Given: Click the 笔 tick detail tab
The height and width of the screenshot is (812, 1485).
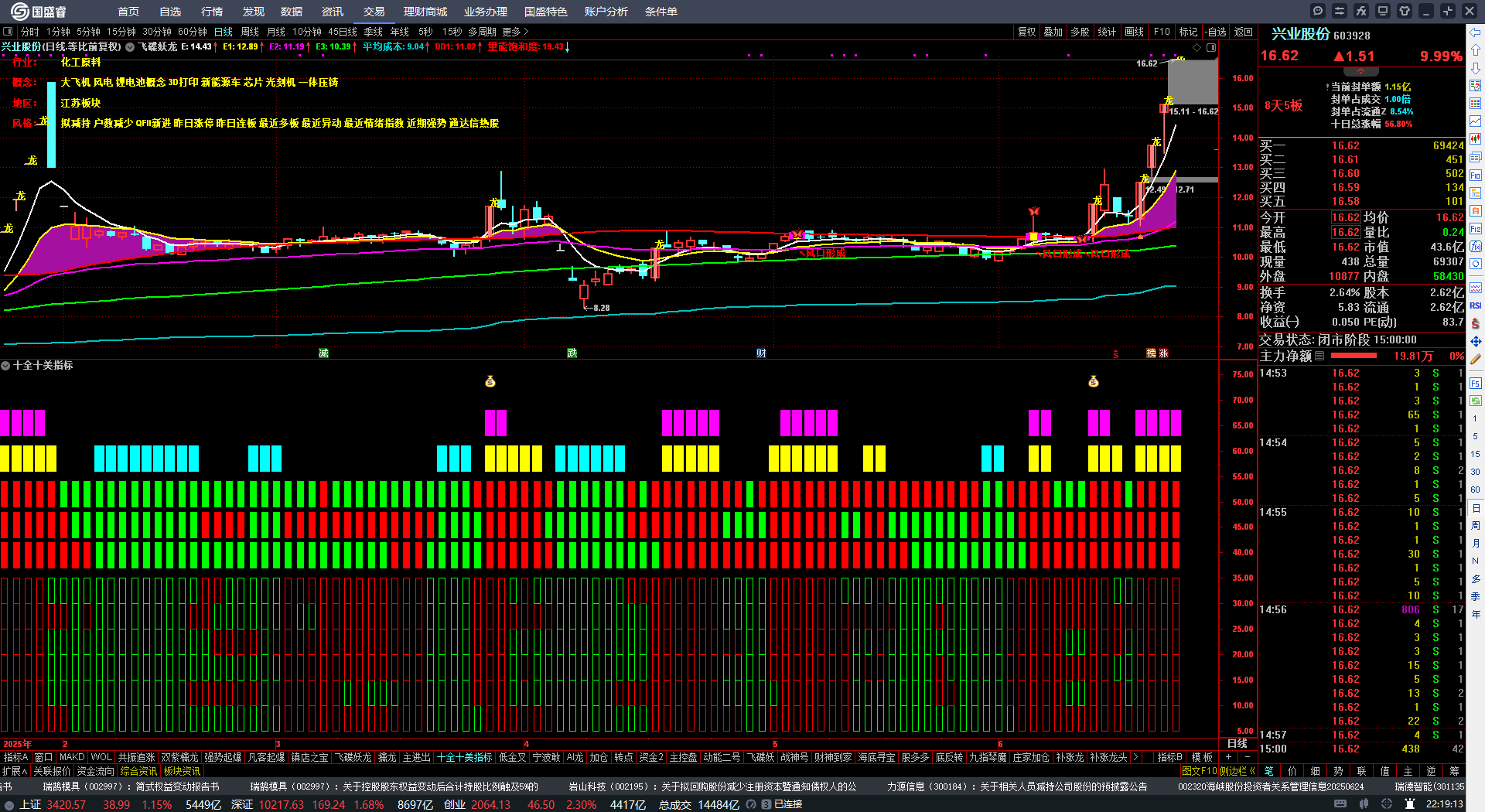Looking at the screenshot, I should (1269, 771).
